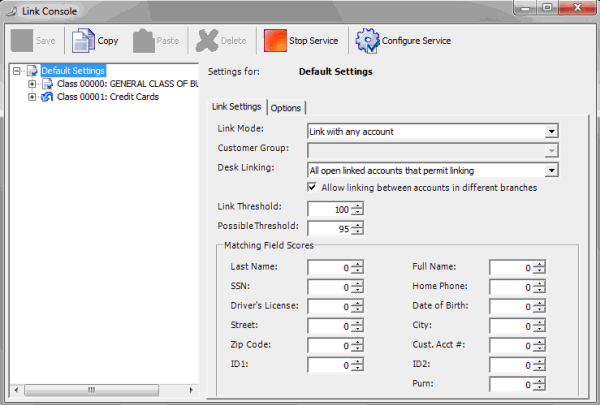Image resolution: width=600 pixels, height=405 pixels.
Task: Click the Link Threshold value field
Action: point(329,209)
